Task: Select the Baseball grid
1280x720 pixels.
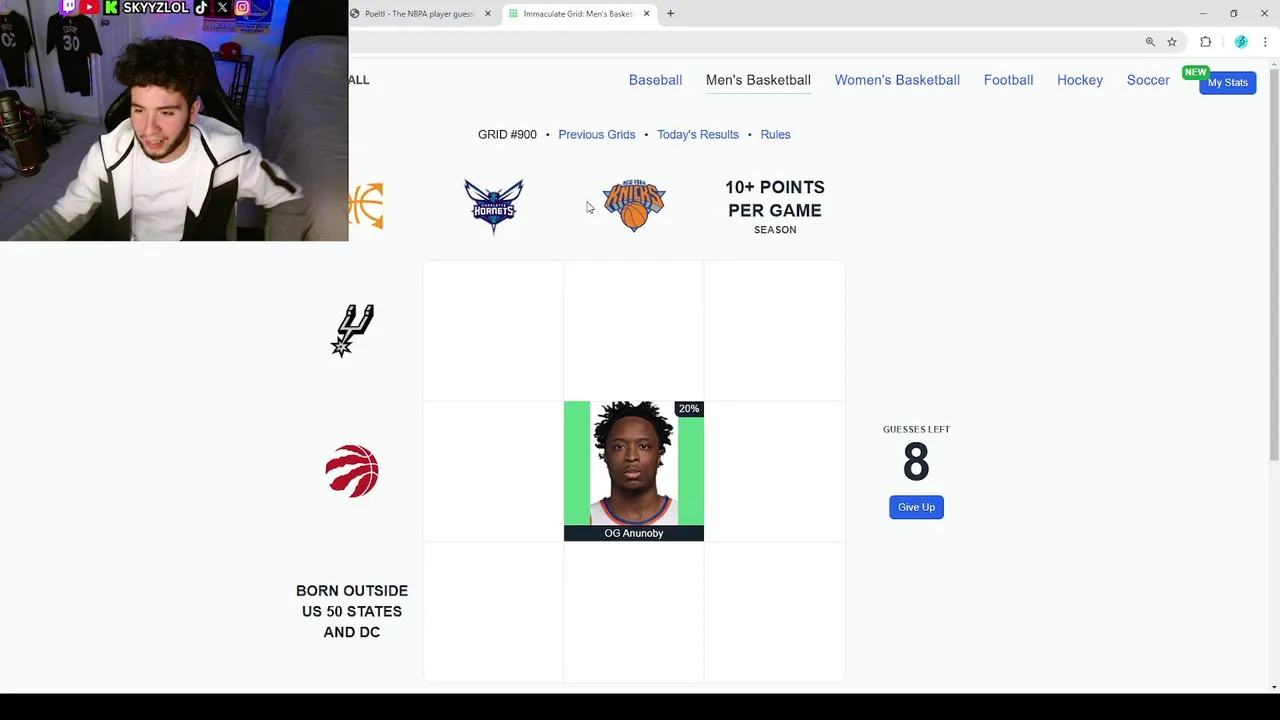Action: pos(655,80)
